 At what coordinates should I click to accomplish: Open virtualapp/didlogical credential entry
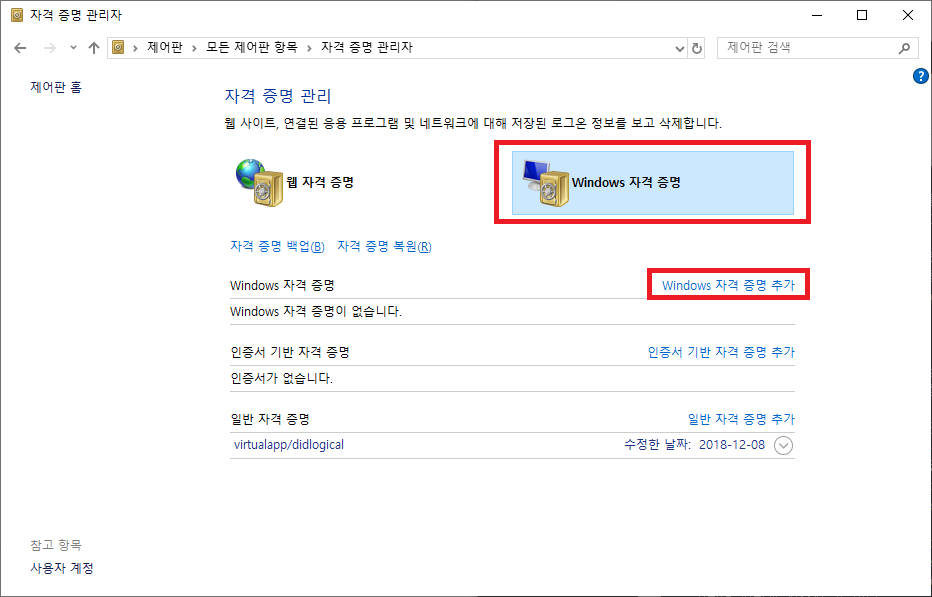(x=289, y=445)
